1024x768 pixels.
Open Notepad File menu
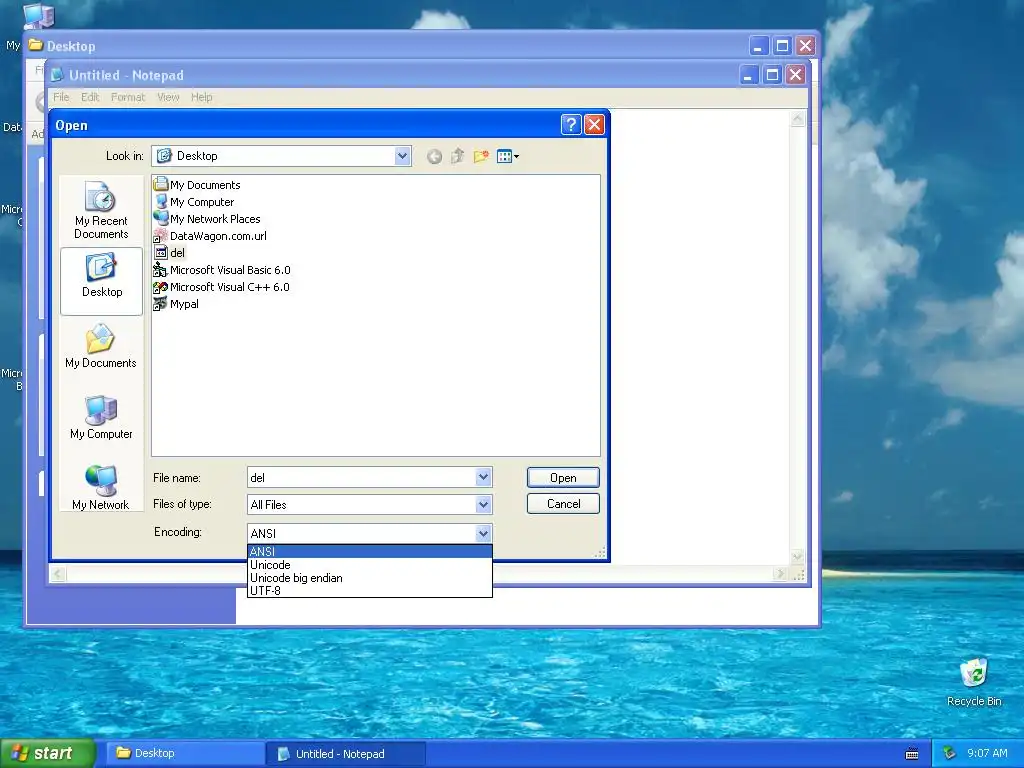coord(61,97)
